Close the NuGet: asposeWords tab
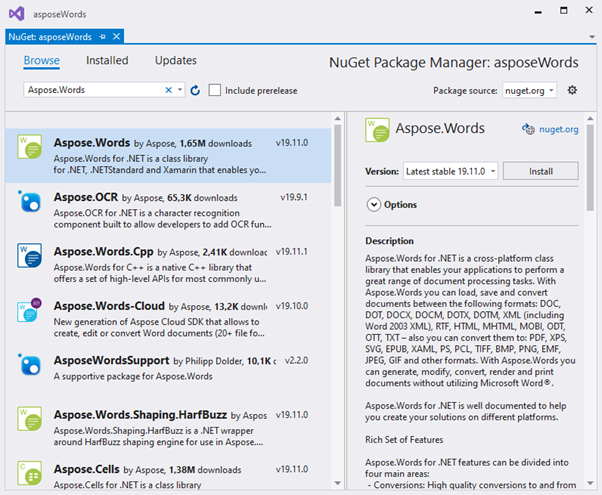 (116, 36)
